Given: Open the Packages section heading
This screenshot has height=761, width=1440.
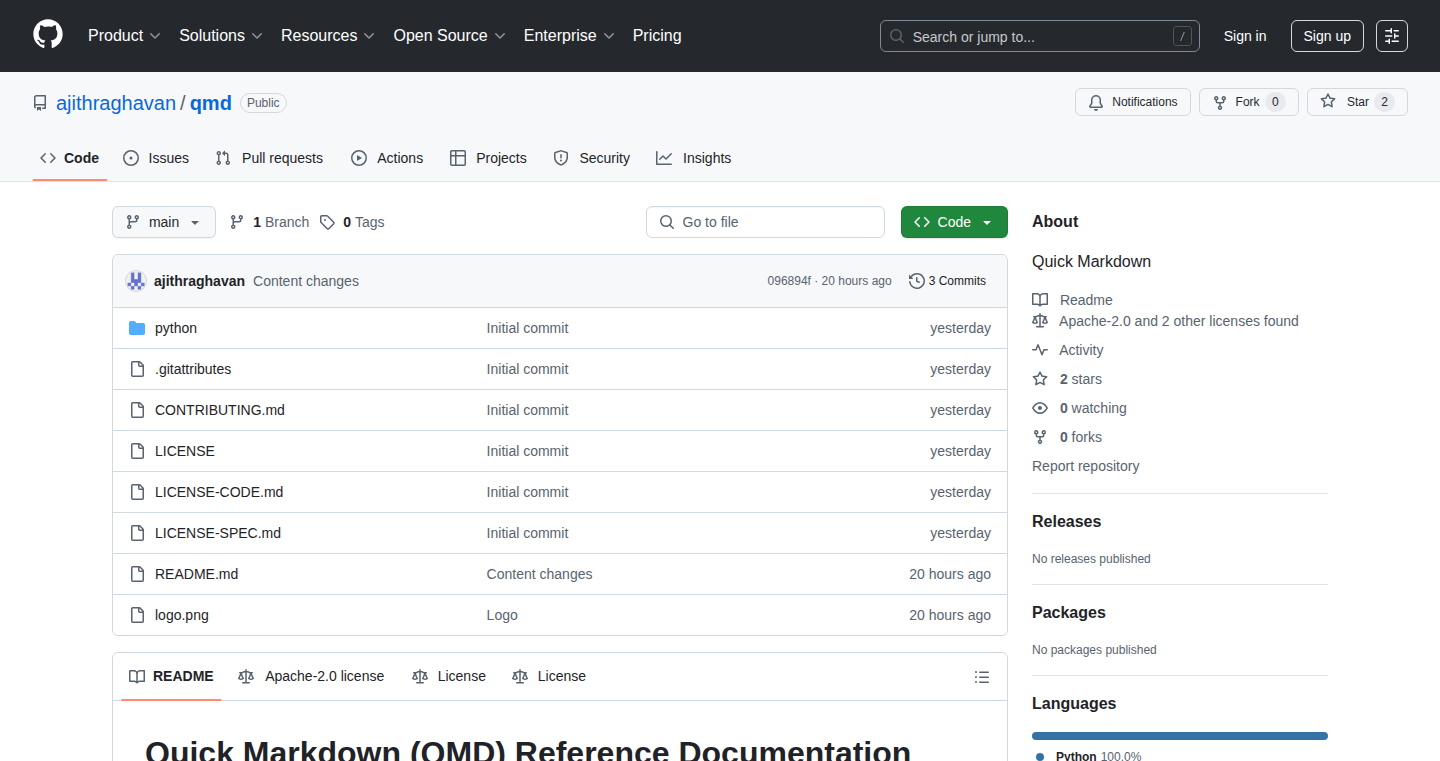Looking at the screenshot, I should pyautogui.click(x=1069, y=613).
